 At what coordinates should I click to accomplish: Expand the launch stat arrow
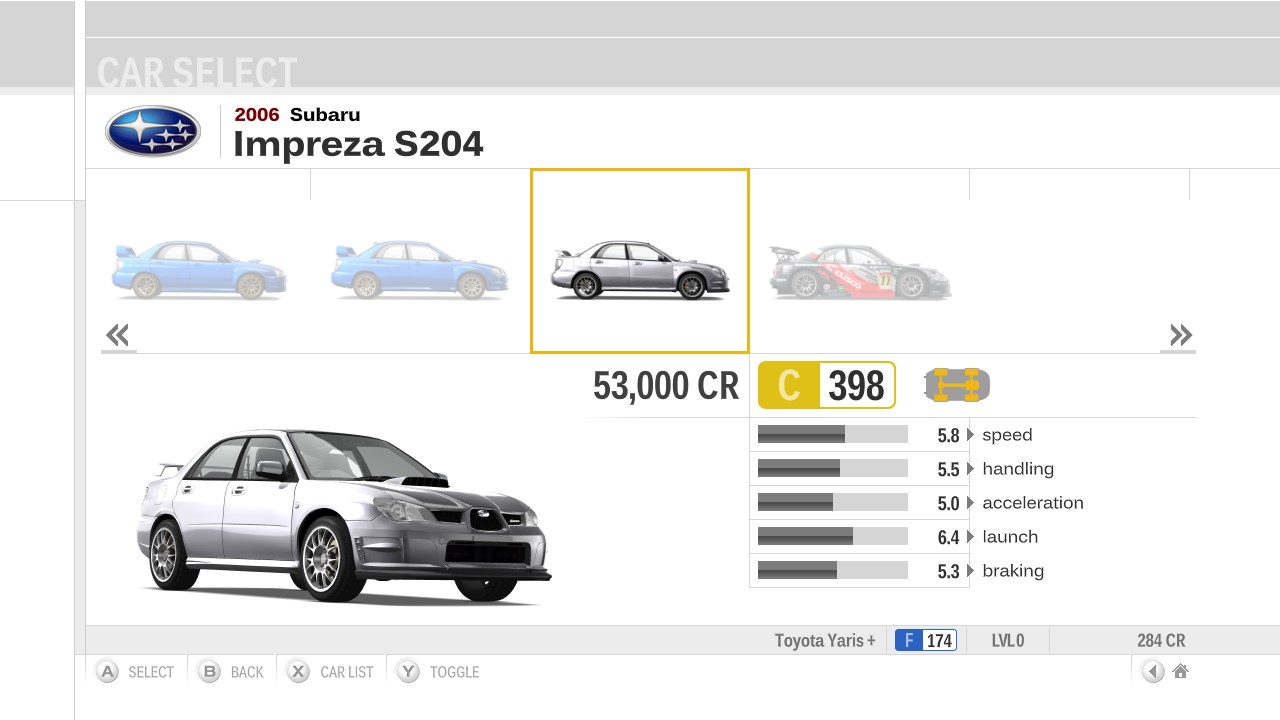[x=970, y=537]
